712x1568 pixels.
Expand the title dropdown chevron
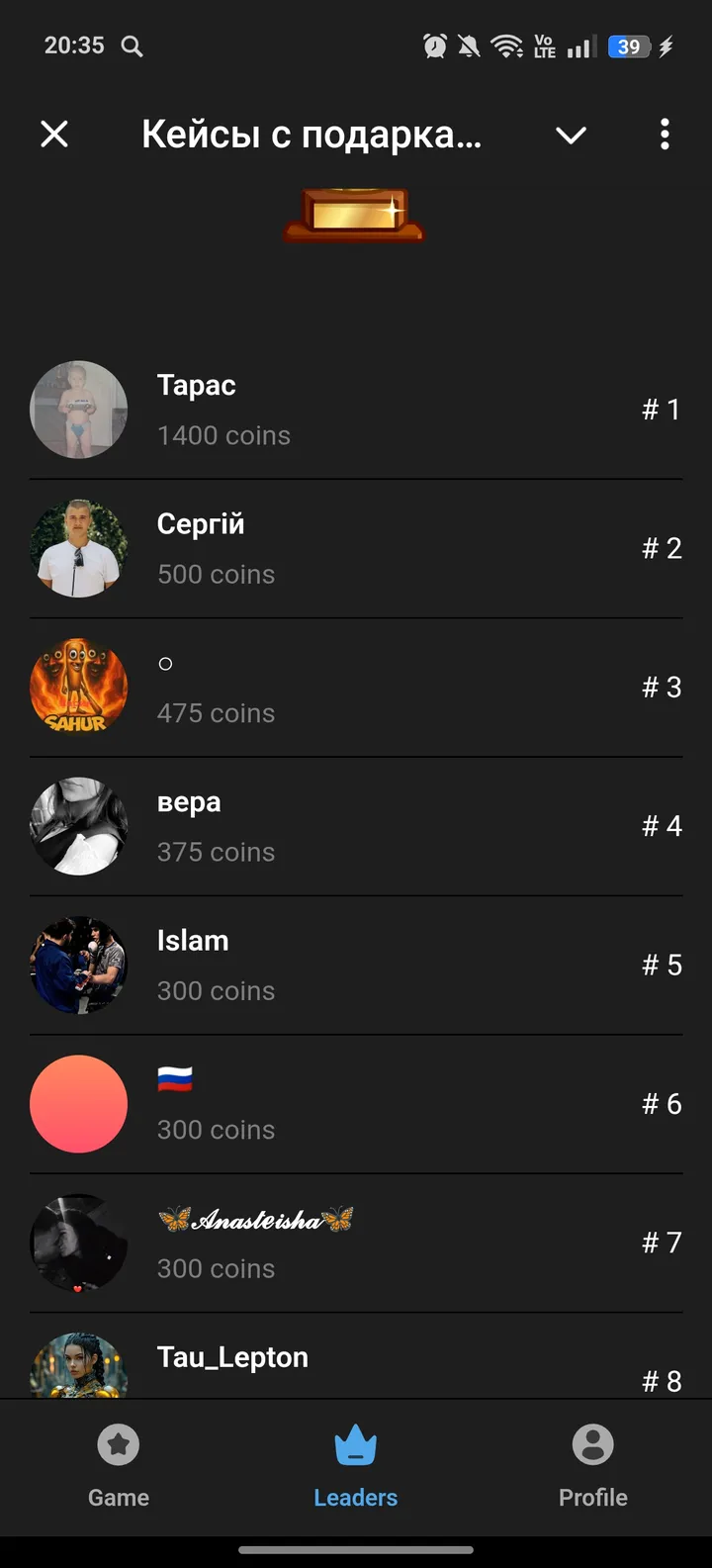[x=572, y=135]
